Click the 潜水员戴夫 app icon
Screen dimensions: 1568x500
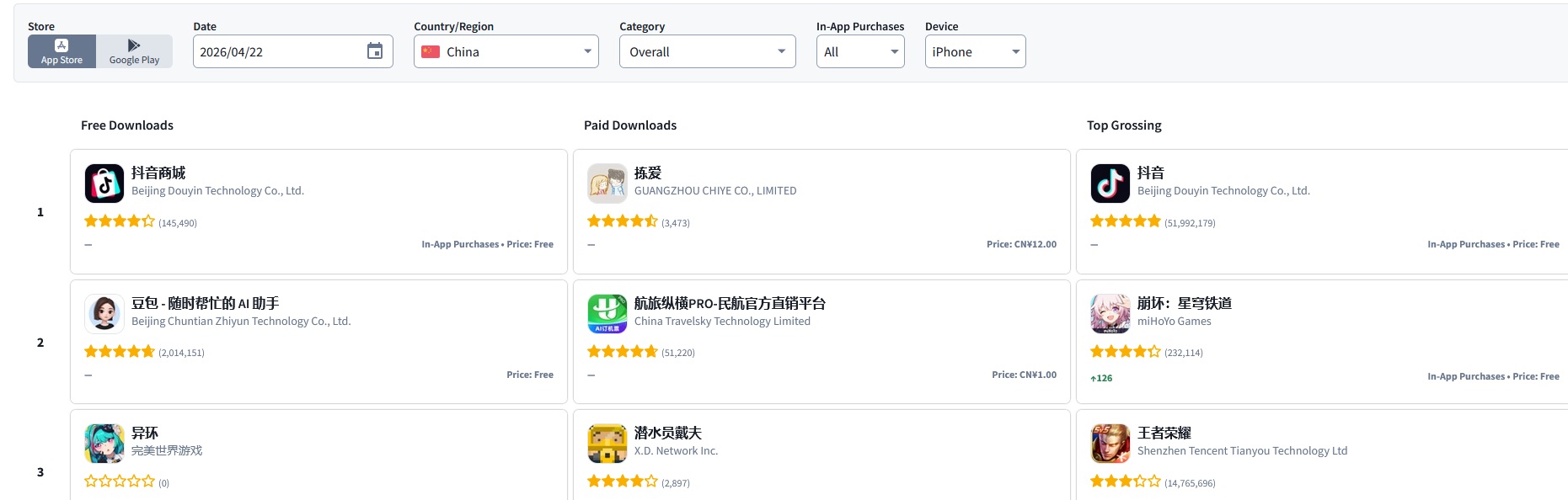coord(607,444)
